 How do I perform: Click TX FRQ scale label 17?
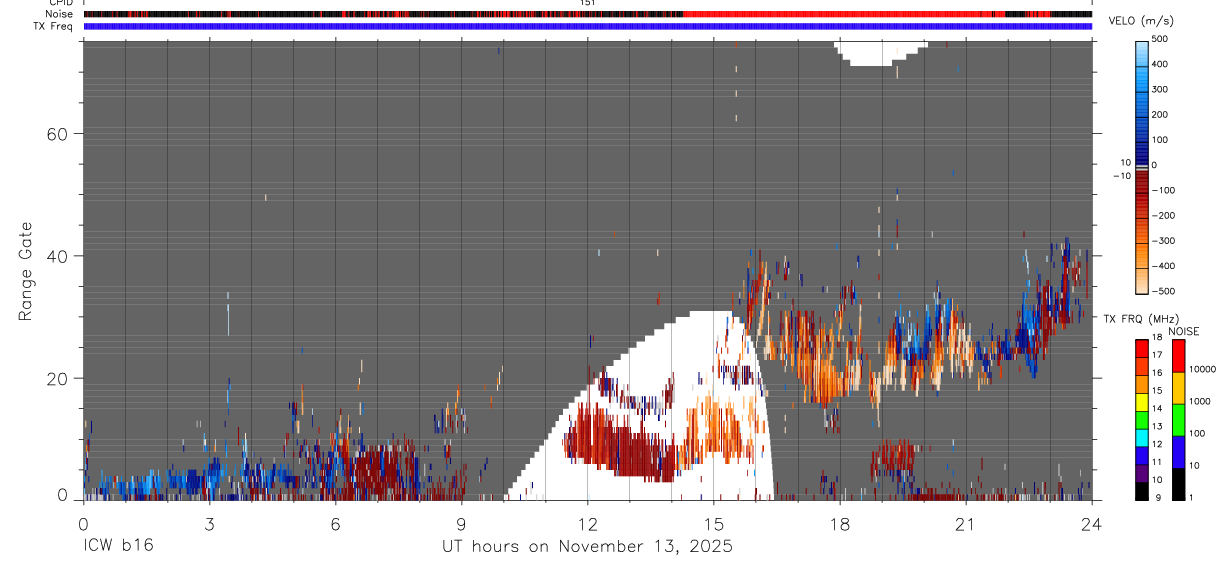point(1157,354)
